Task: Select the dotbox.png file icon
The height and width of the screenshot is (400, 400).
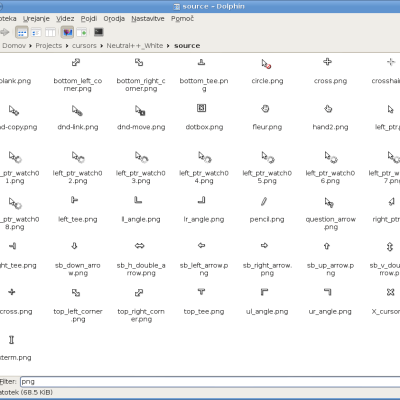Action: pos(201,108)
